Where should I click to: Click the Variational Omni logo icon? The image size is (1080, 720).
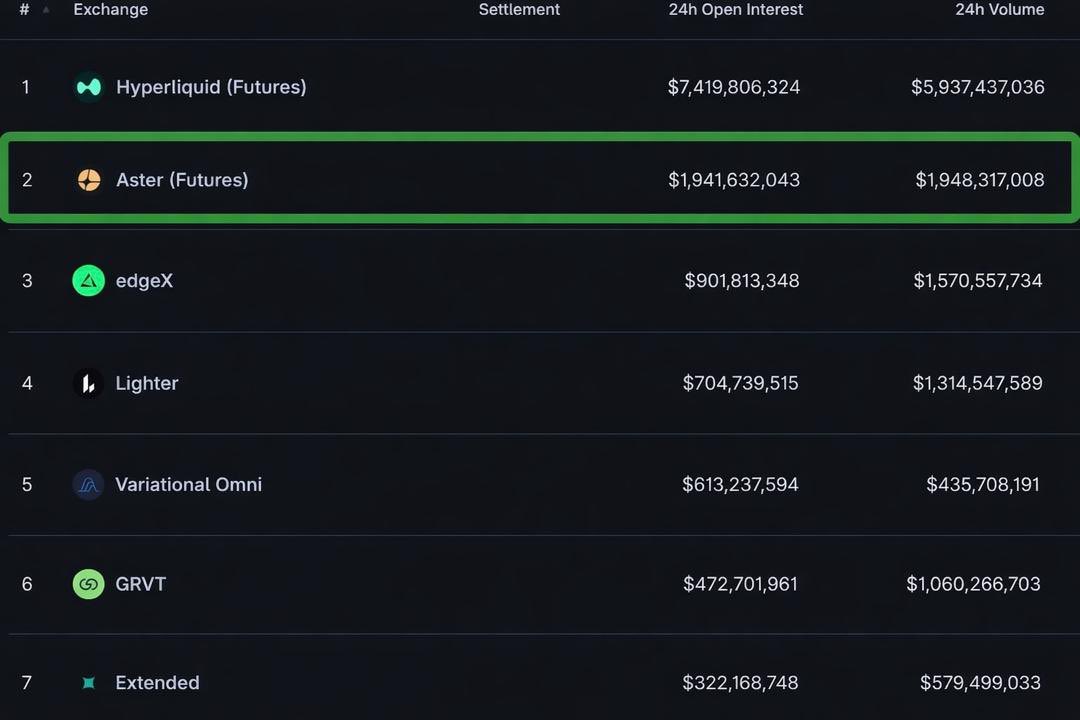(89, 485)
